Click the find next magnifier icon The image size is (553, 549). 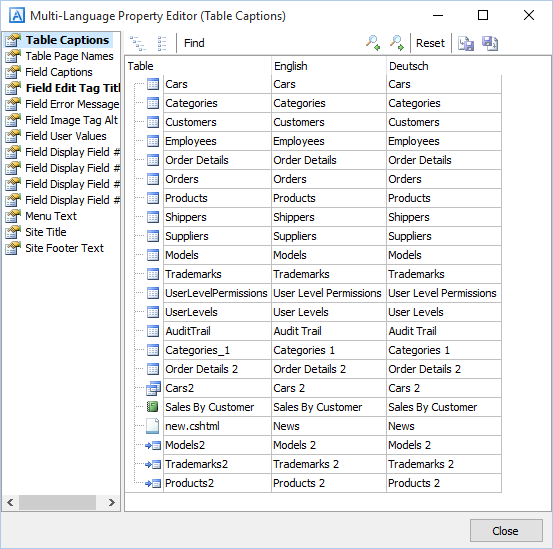coord(396,43)
